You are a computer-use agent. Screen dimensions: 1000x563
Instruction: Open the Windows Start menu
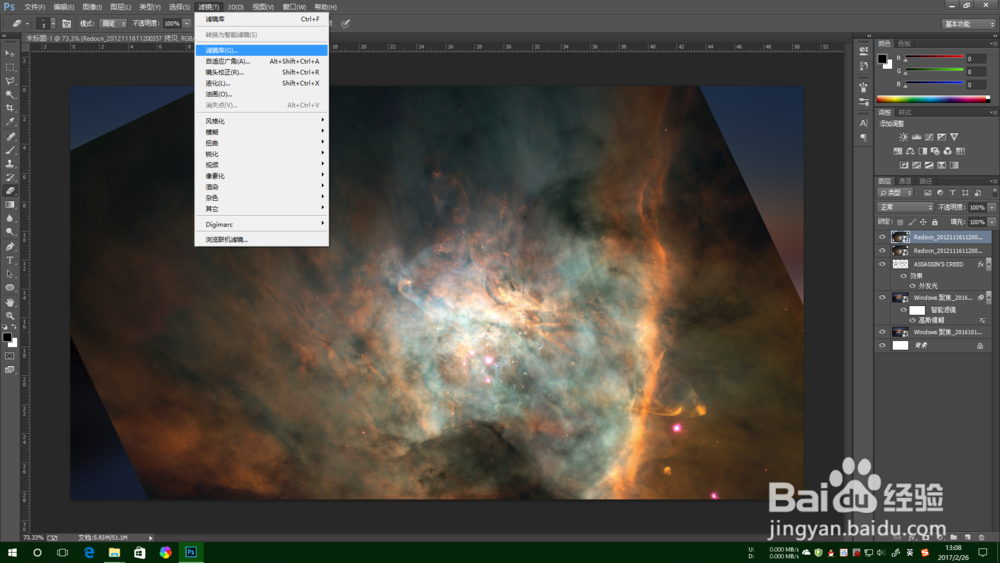pyautogui.click(x=12, y=552)
